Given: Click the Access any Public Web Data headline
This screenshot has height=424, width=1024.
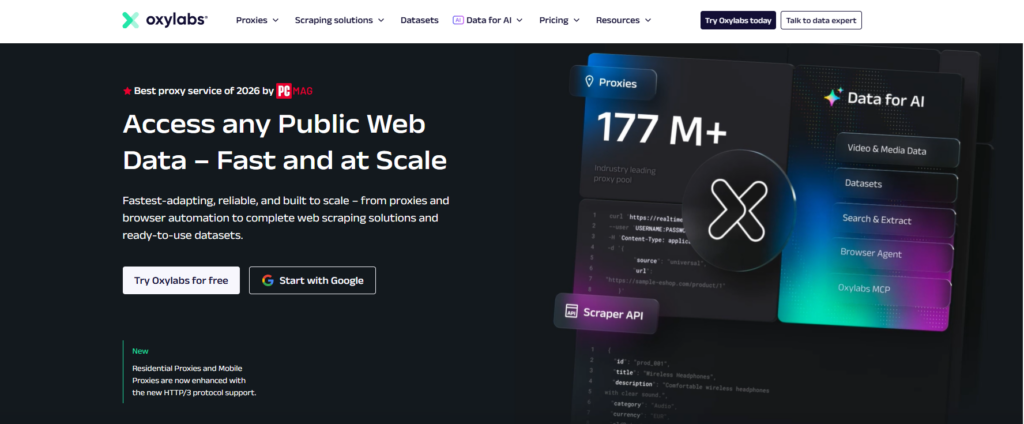Looking at the screenshot, I should click(x=285, y=142).
